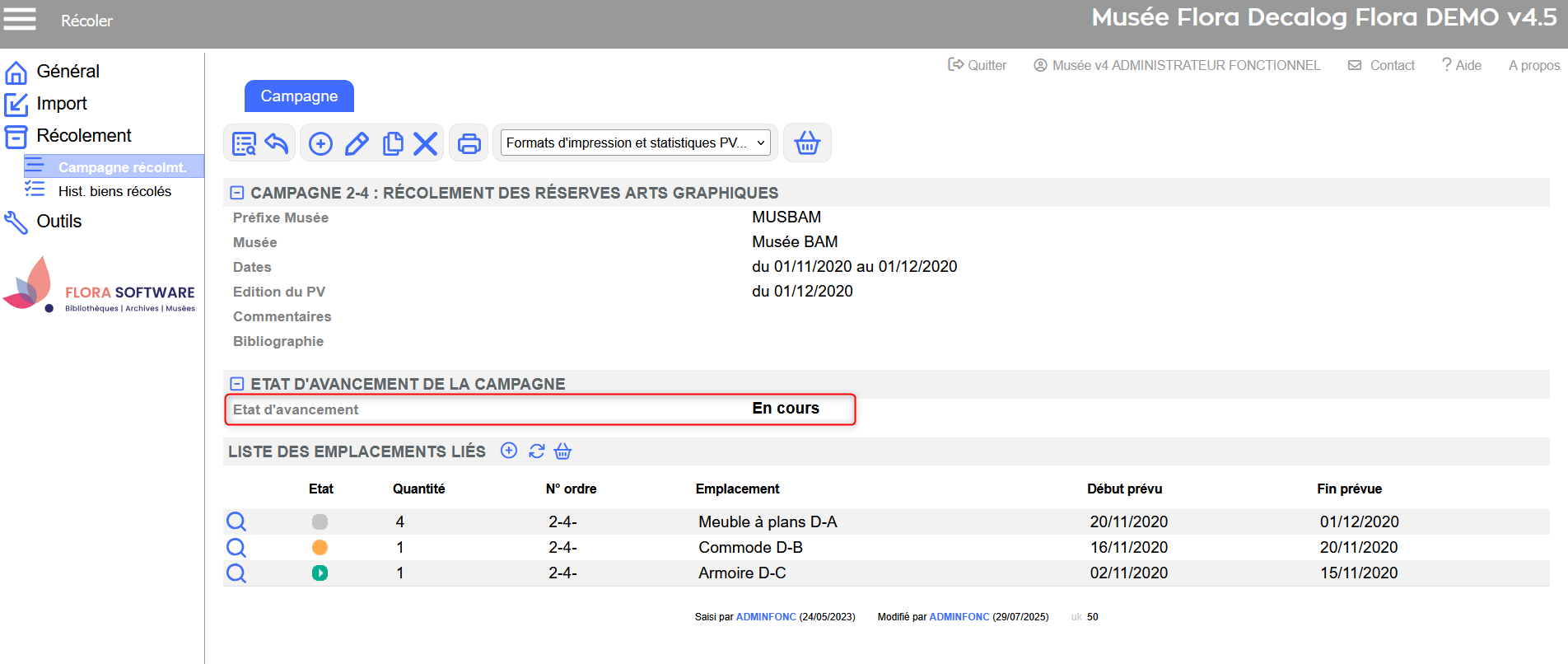Click the duplicate record icon
Viewport: 1568px width, 664px height.
[393, 143]
